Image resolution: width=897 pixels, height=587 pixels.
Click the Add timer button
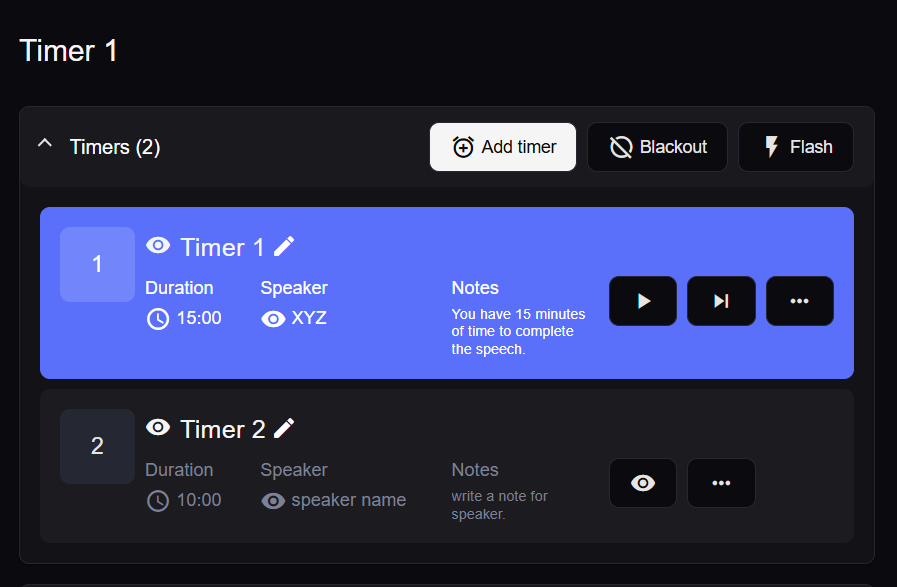(503, 147)
